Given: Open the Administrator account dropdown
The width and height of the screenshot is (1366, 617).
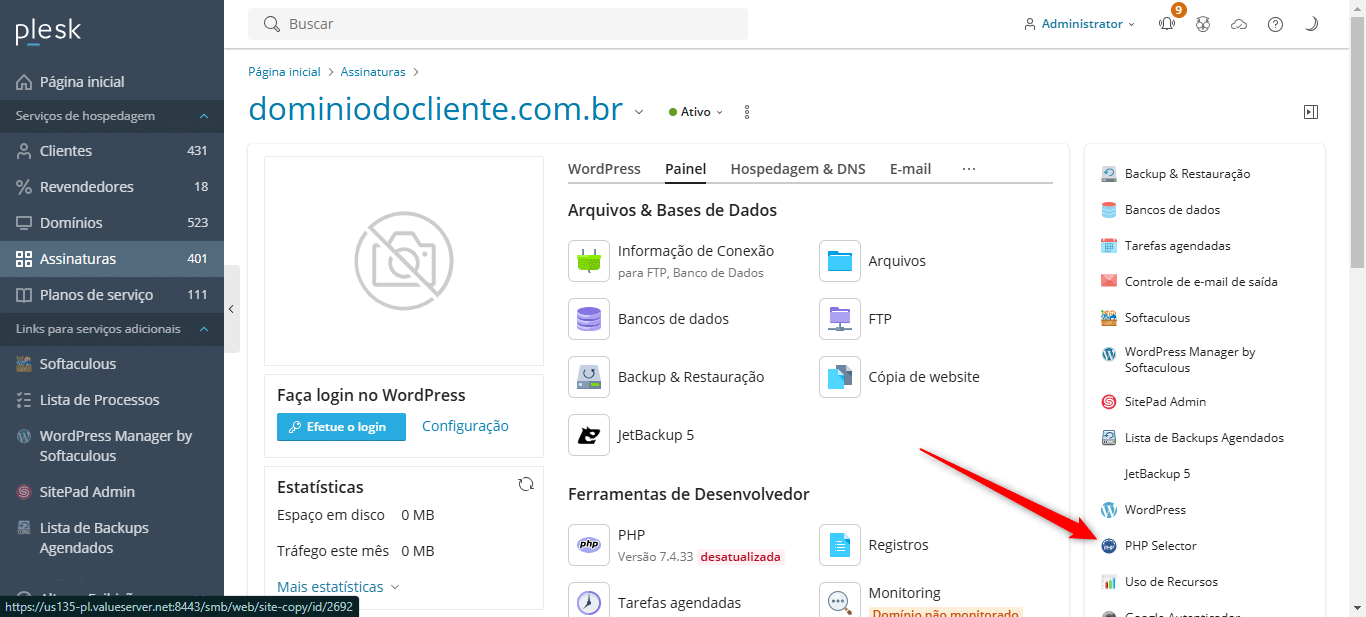Looking at the screenshot, I should (x=1080, y=24).
